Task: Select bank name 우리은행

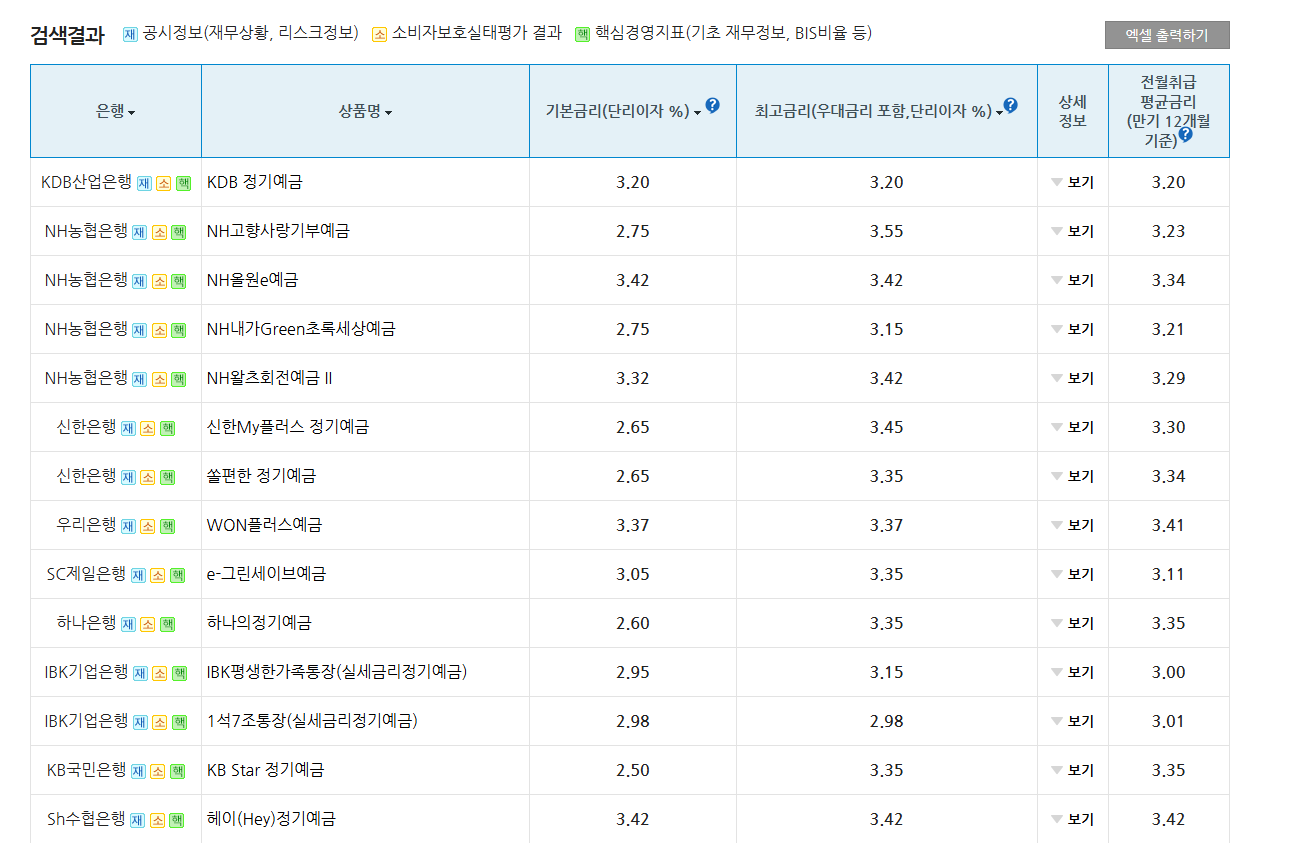Action: pyautogui.click(x=87, y=525)
